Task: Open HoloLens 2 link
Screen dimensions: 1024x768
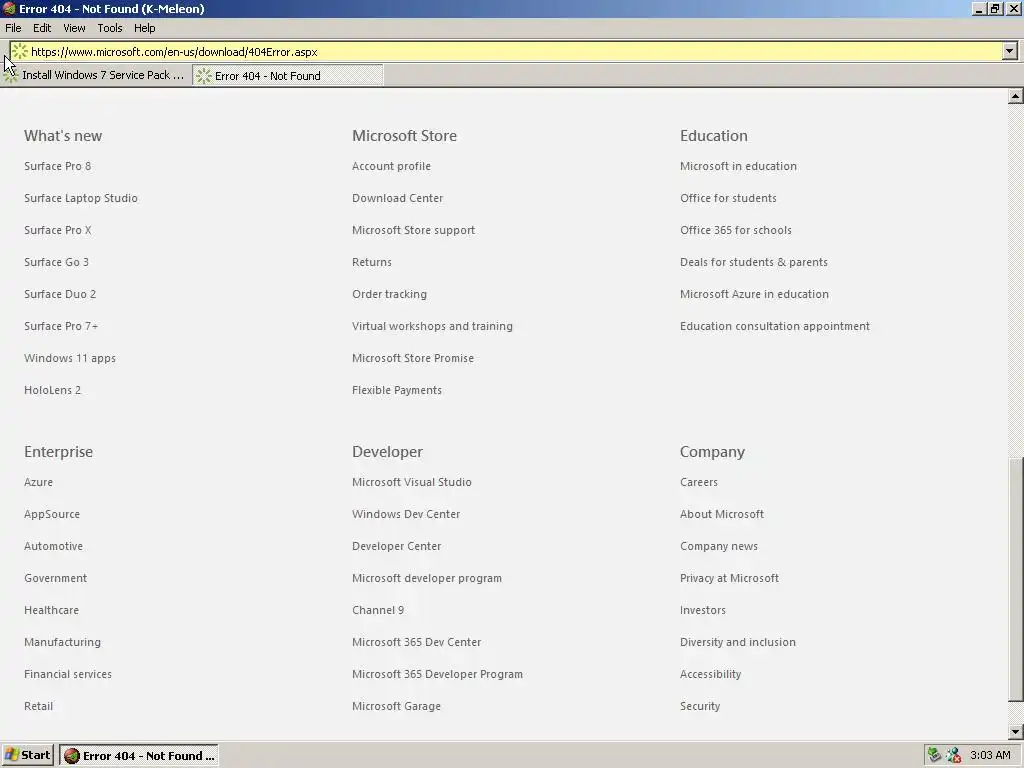Action: (x=52, y=390)
